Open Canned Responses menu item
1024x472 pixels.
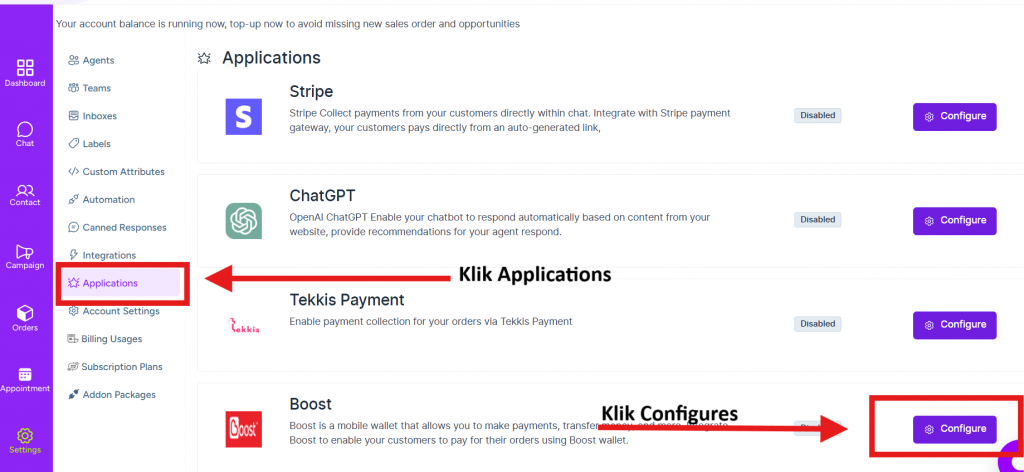click(124, 228)
